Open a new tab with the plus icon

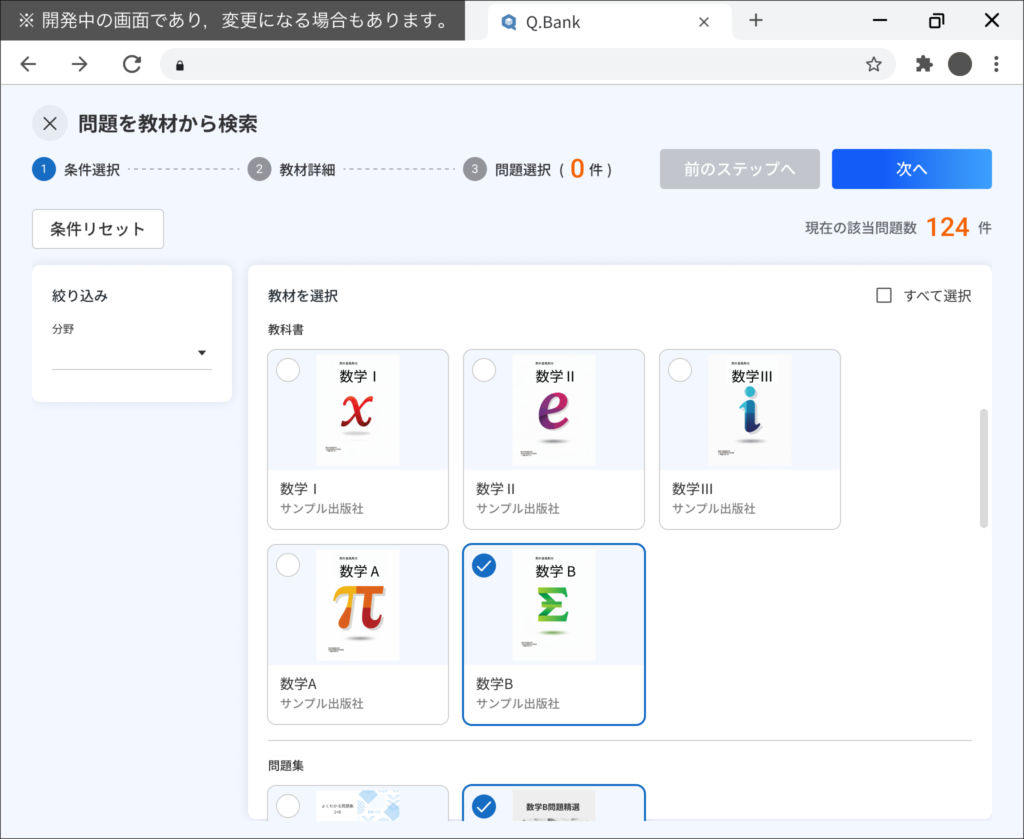(x=757, y=20)
